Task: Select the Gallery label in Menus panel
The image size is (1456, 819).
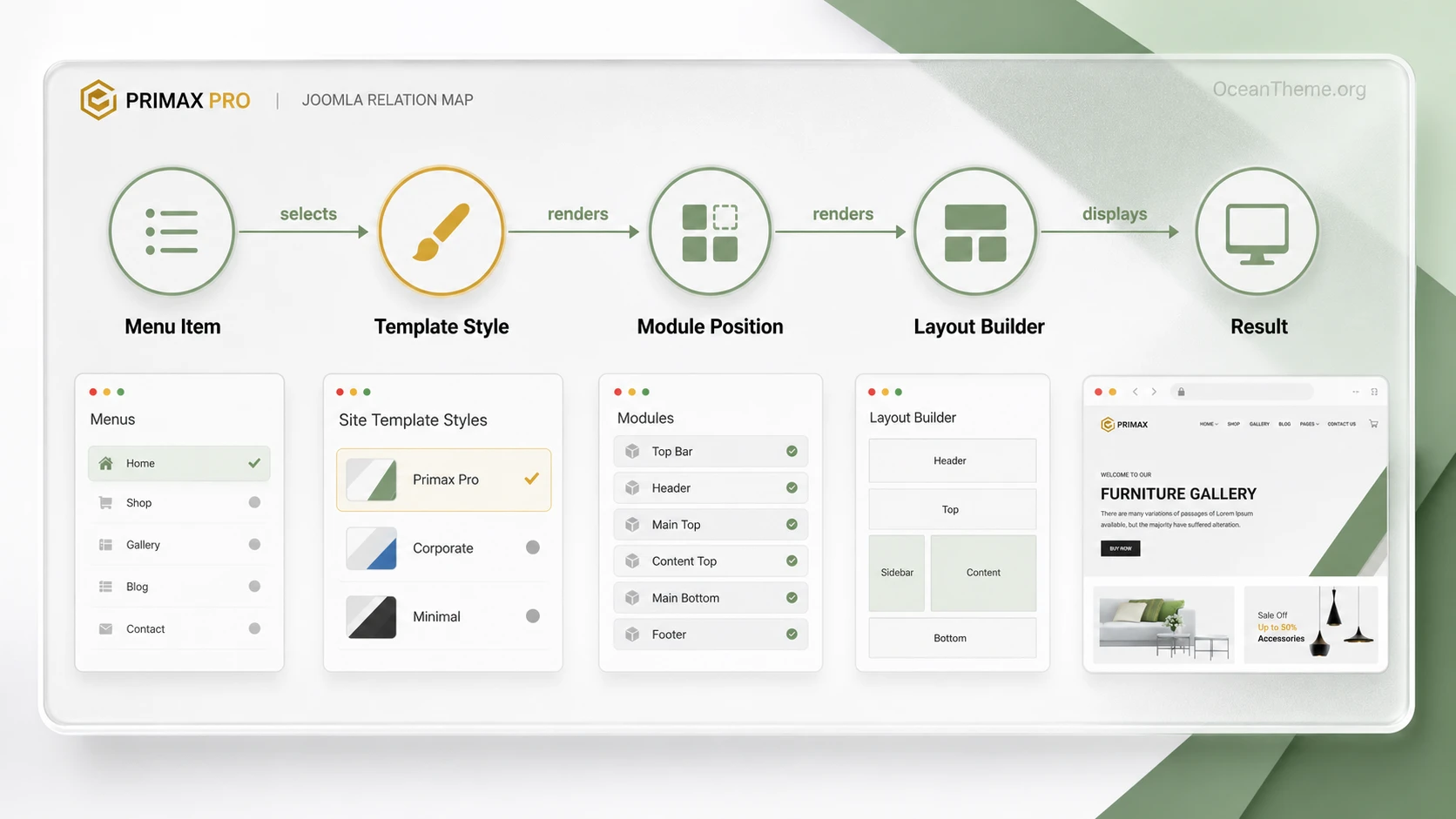Action: pyautogui.click(x=143, y=545)
